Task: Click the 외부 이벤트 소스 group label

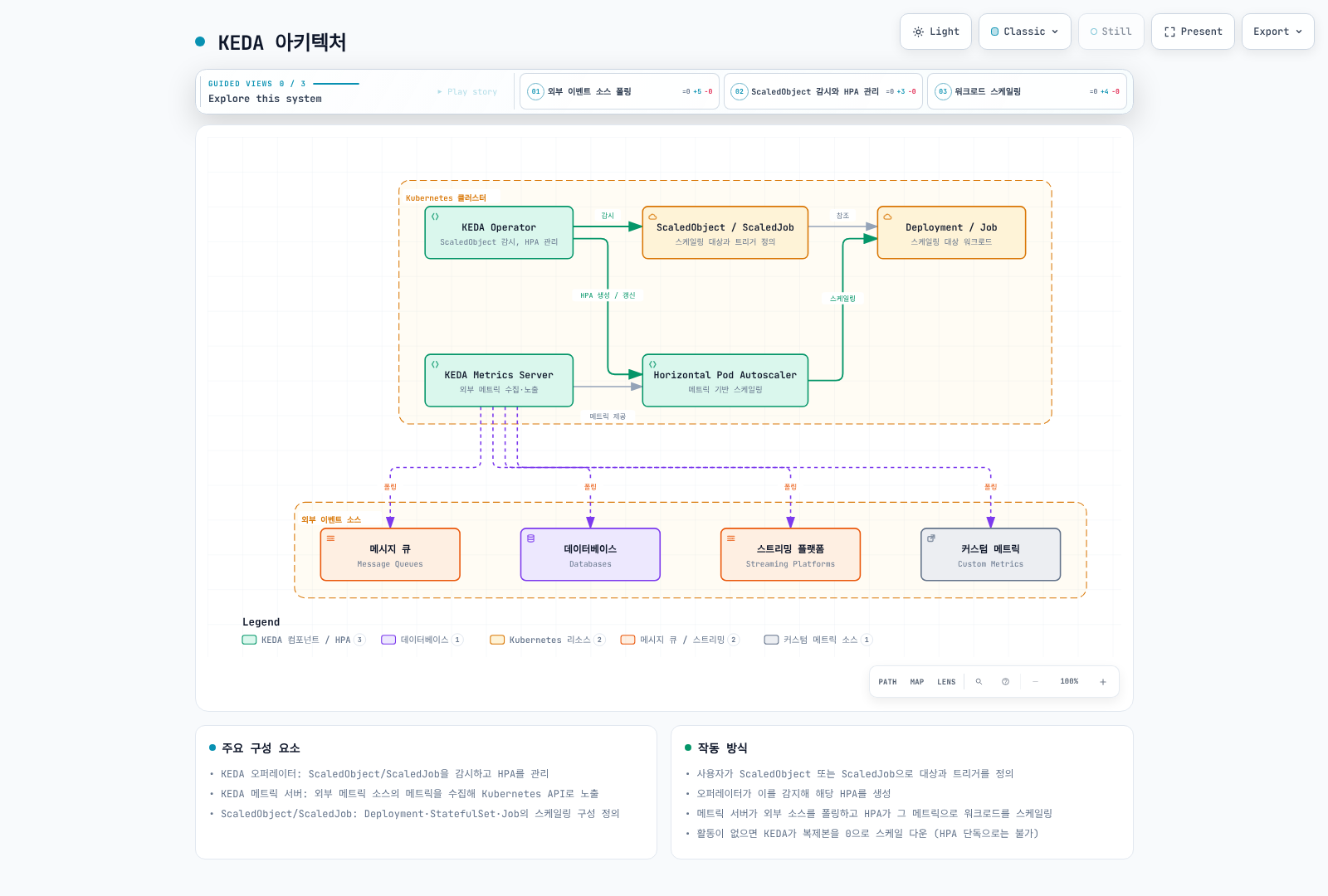Action: tap(331, 520)
